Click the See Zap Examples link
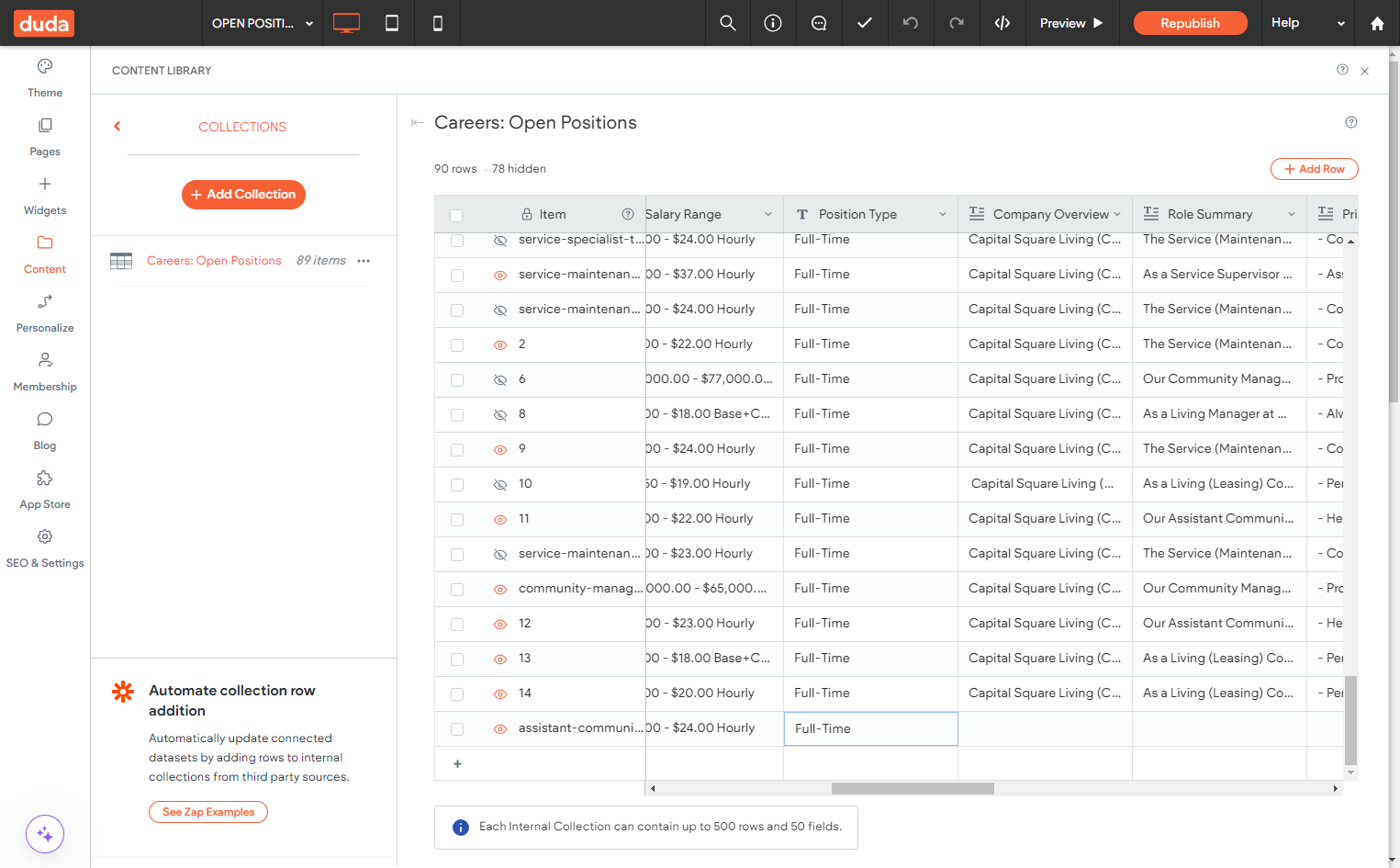This screenshot has width=1400, height=868. [208, 812]
